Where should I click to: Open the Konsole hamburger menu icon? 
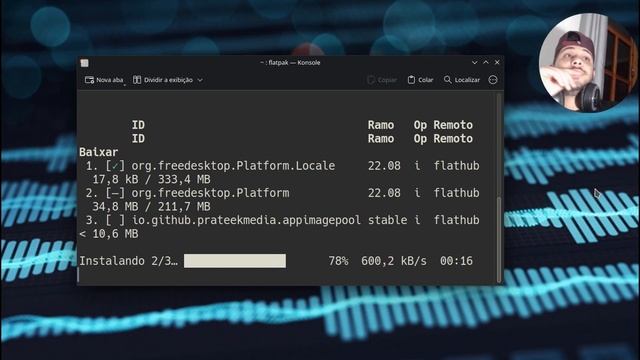point(493,80)
